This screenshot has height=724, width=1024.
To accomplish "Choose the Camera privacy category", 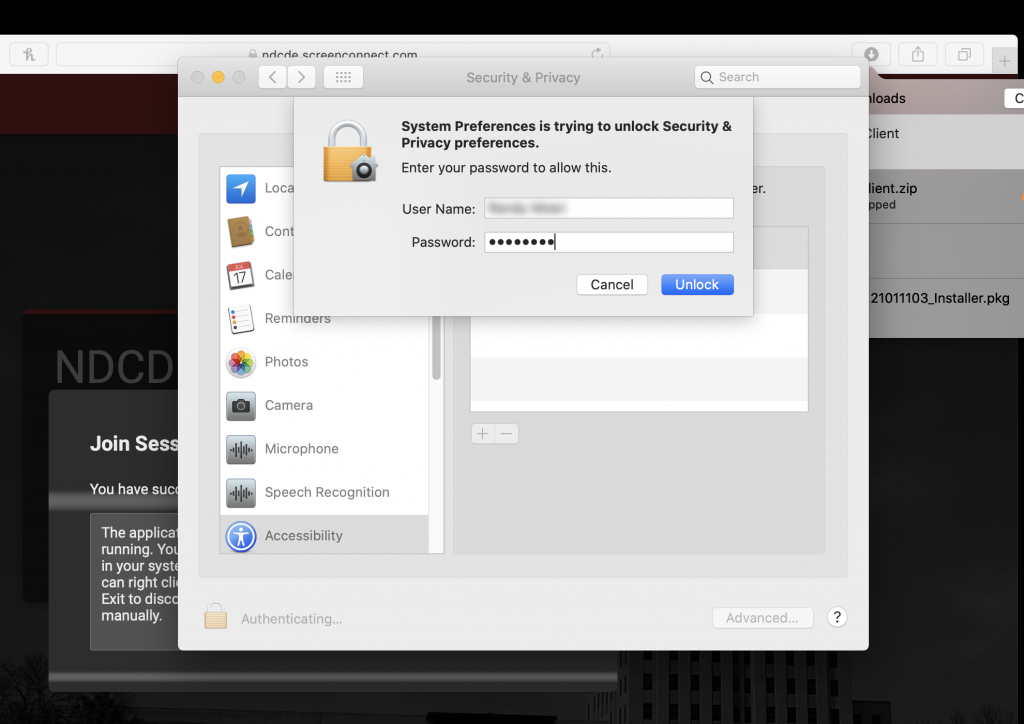I will click(288, 405).
